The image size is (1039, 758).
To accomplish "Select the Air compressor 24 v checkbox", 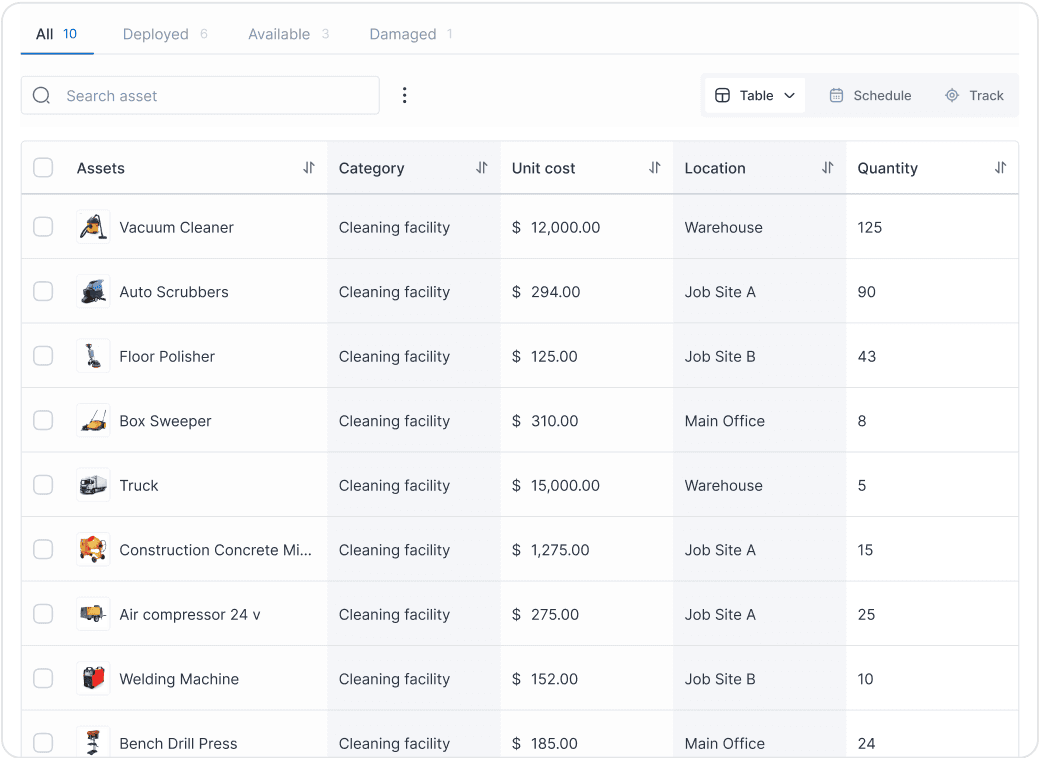I will (x=43, y=614).
